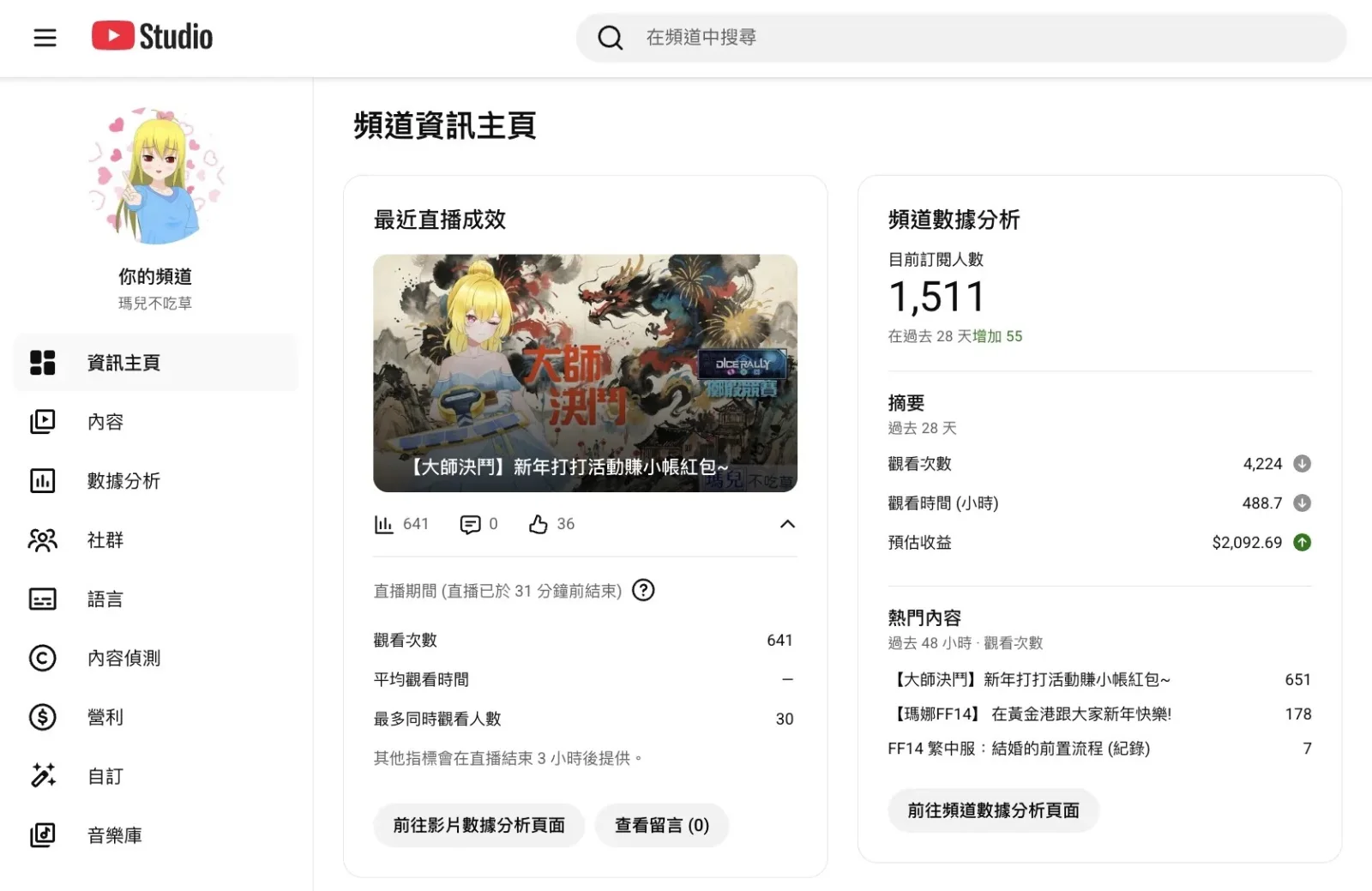Image resolution: width=1372 pixels, height=891 pixels.
Task: Click the down arrow icon beside 4,224
Action: (x=1302, y=464)
